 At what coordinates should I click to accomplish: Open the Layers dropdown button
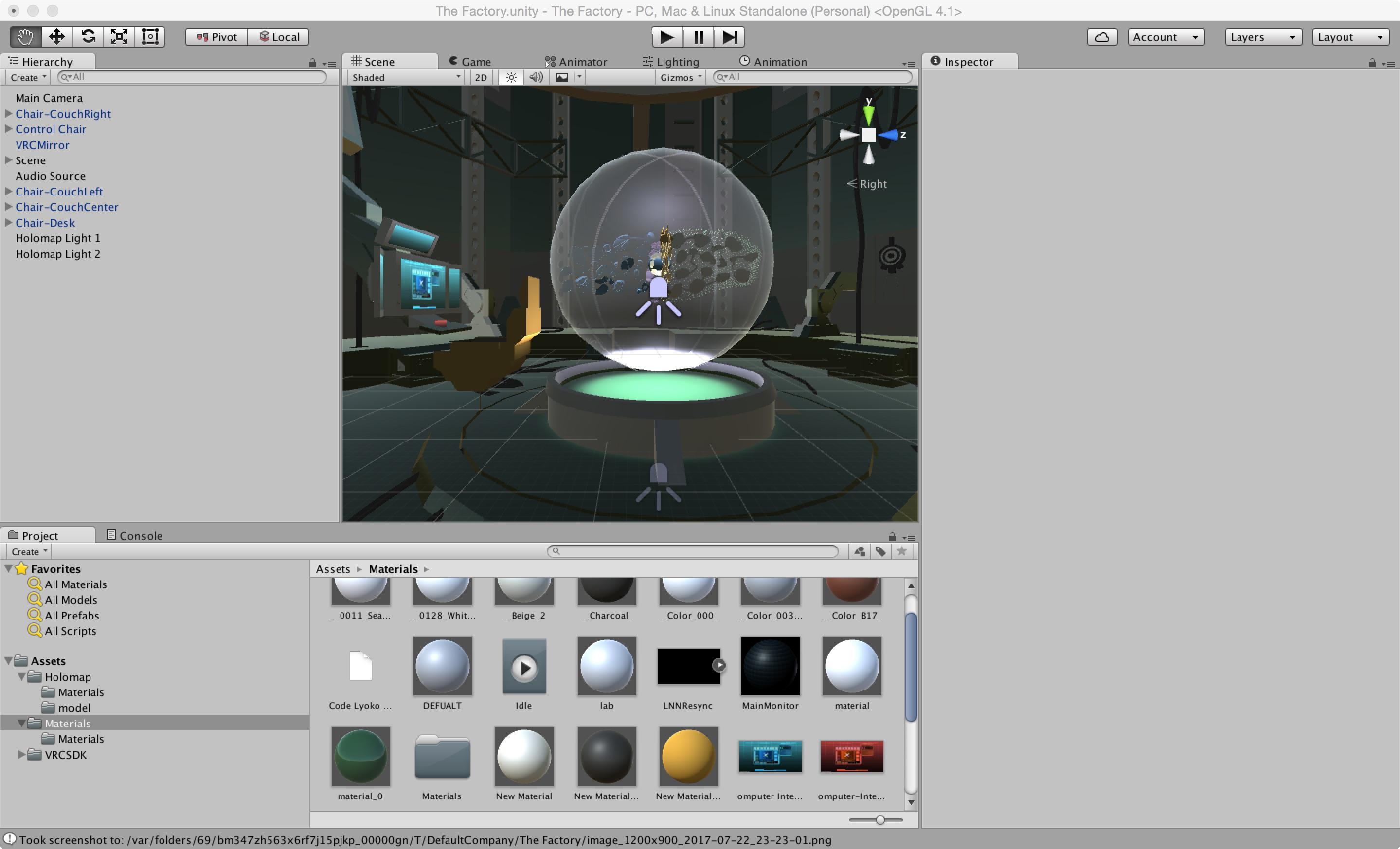(x=1262, y=37)
